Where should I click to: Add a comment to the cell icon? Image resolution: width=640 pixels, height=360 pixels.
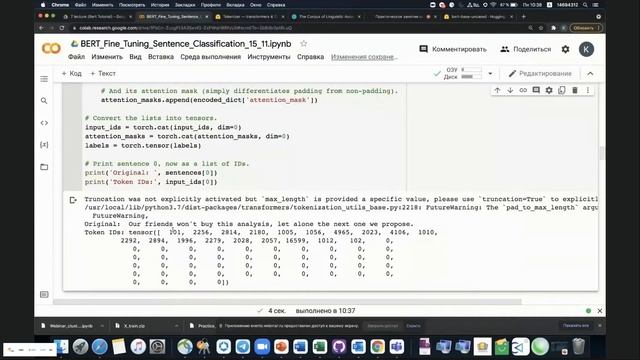click(x=536, y=90)
